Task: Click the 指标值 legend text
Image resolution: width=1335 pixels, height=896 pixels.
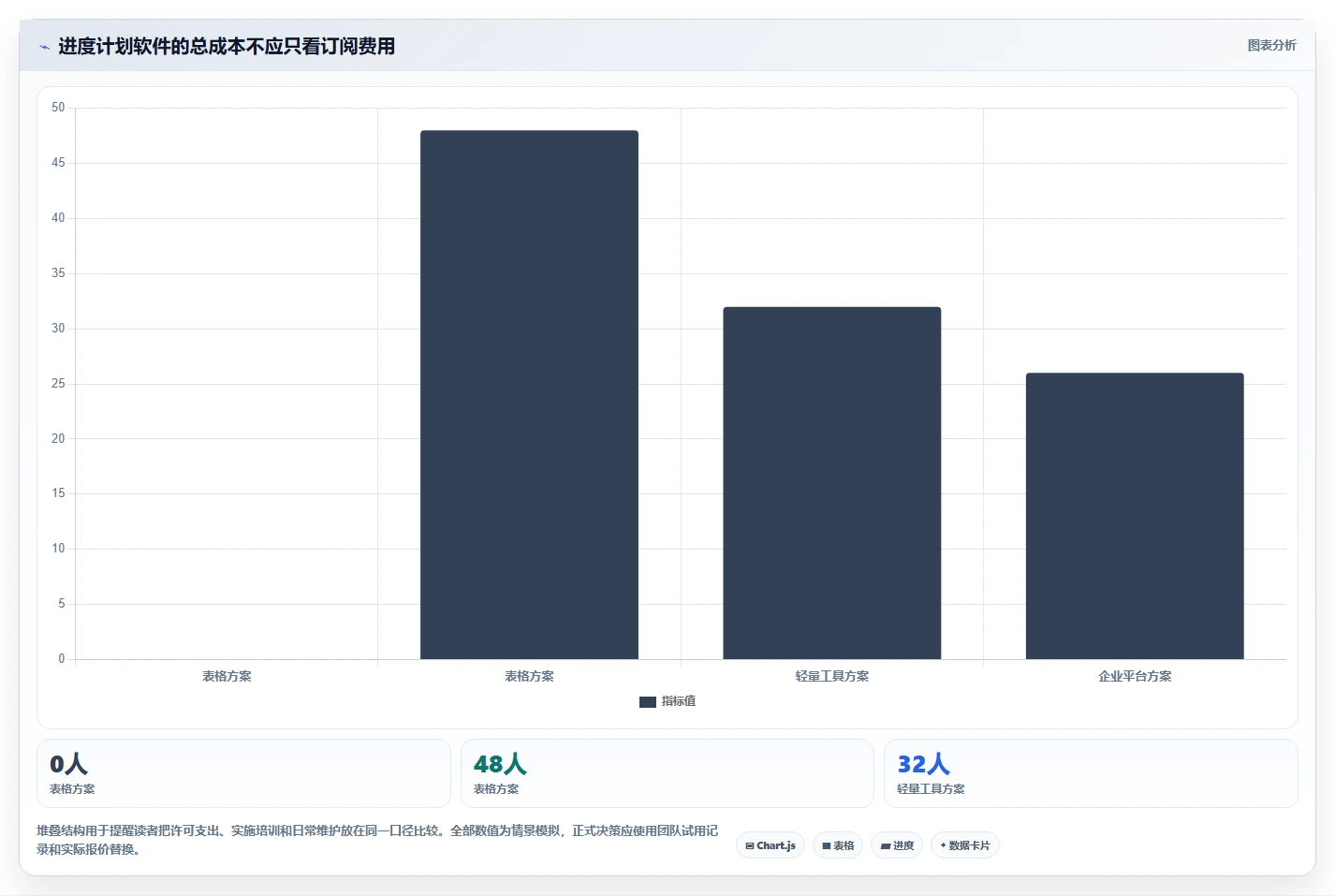Action: (x=679, y=701)
